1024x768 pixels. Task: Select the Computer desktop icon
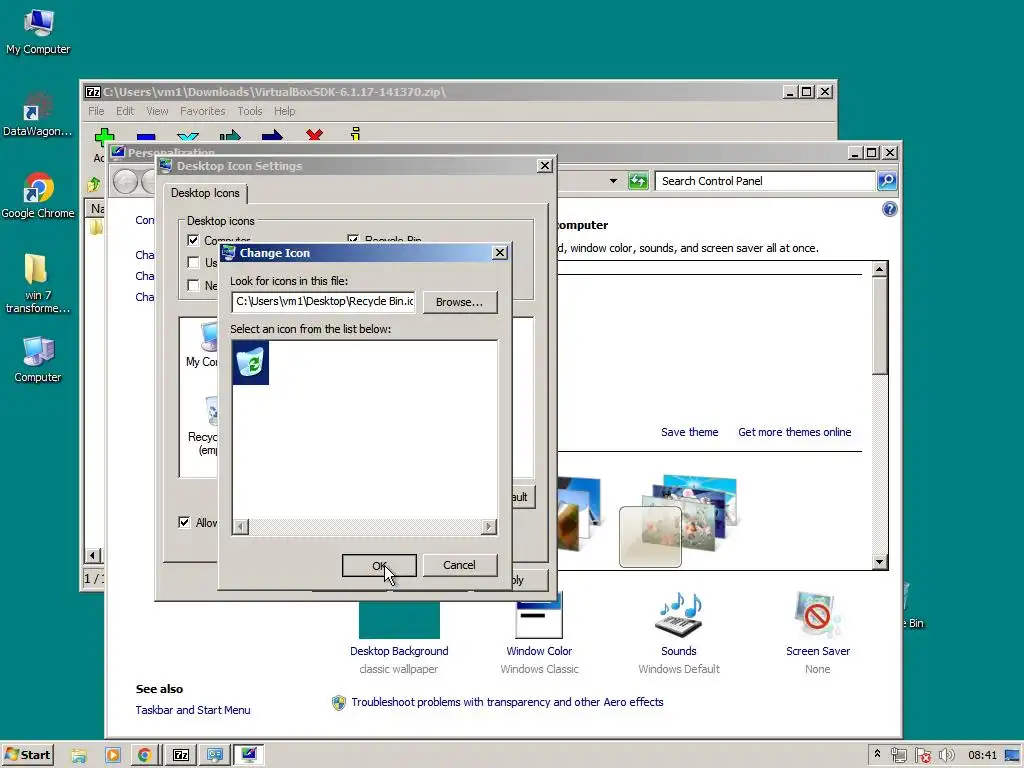[37, 360]
